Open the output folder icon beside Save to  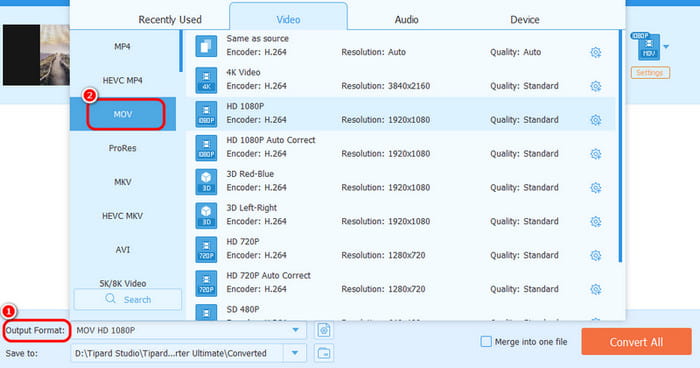(x=324, y=353)
